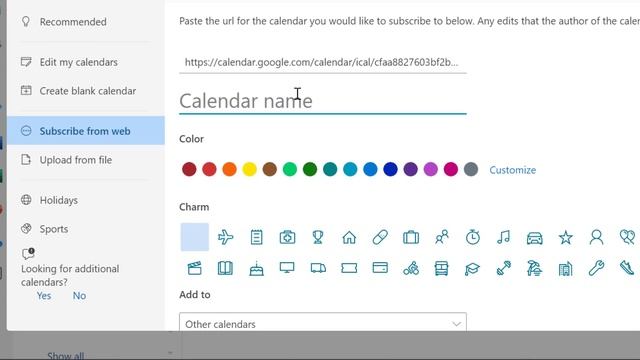Pick the orange color swatch
Screen dimensions: 640x360
[229, 169]
